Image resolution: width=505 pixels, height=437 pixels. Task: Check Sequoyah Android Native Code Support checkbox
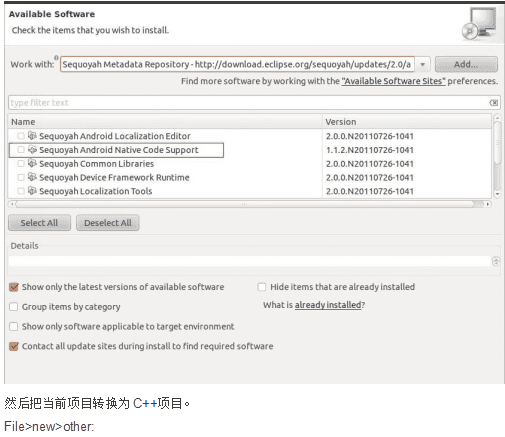21,150
